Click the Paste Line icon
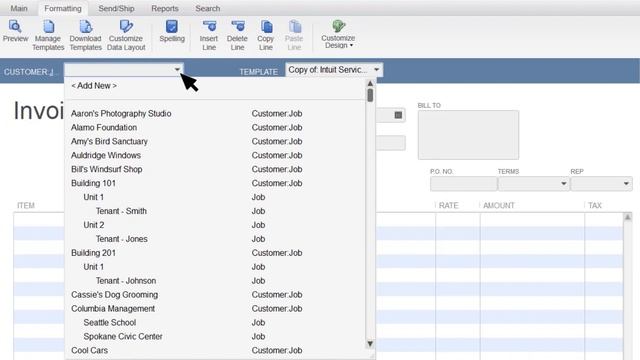Screen dimensions: 640x360 (x=294, y=27)
